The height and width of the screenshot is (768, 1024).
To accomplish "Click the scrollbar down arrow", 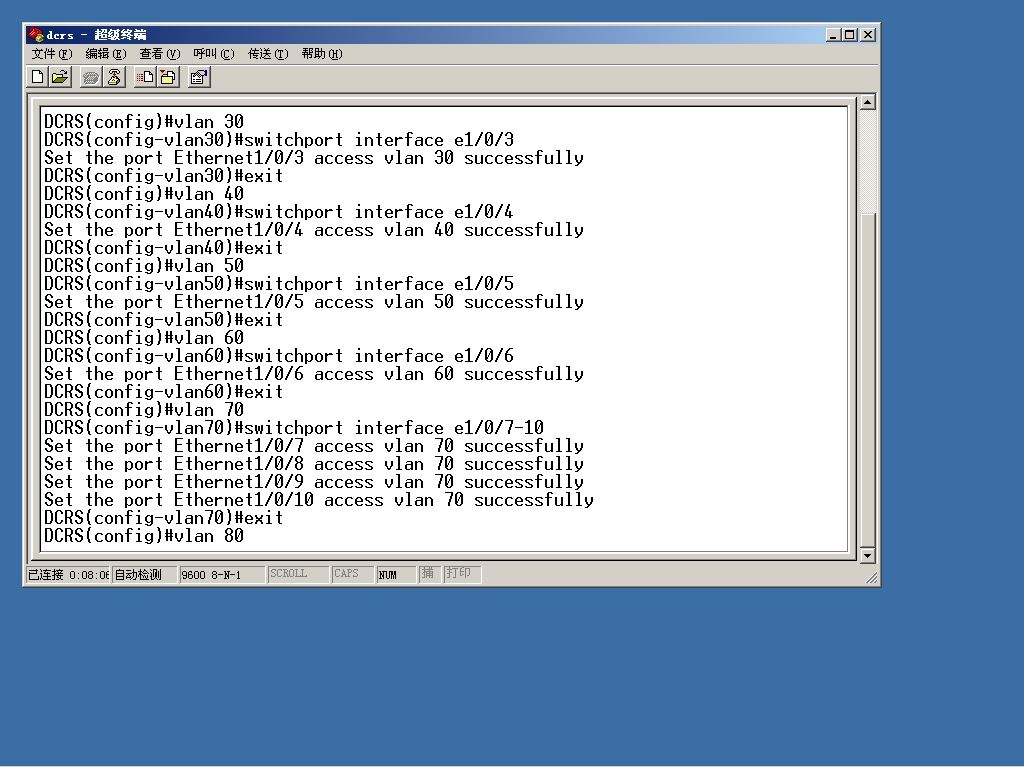I will 867,555.
